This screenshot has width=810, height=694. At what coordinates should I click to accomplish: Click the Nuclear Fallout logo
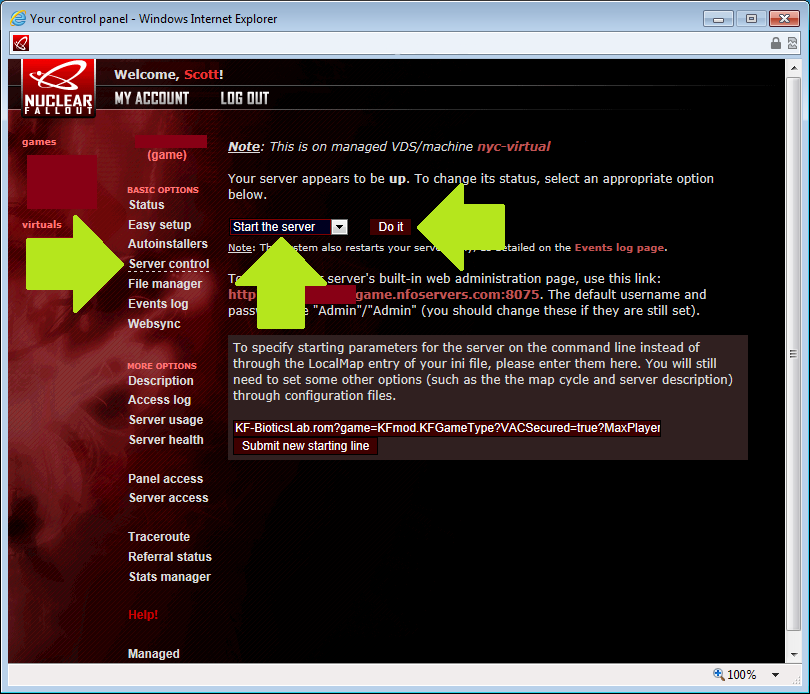(59, 88)
